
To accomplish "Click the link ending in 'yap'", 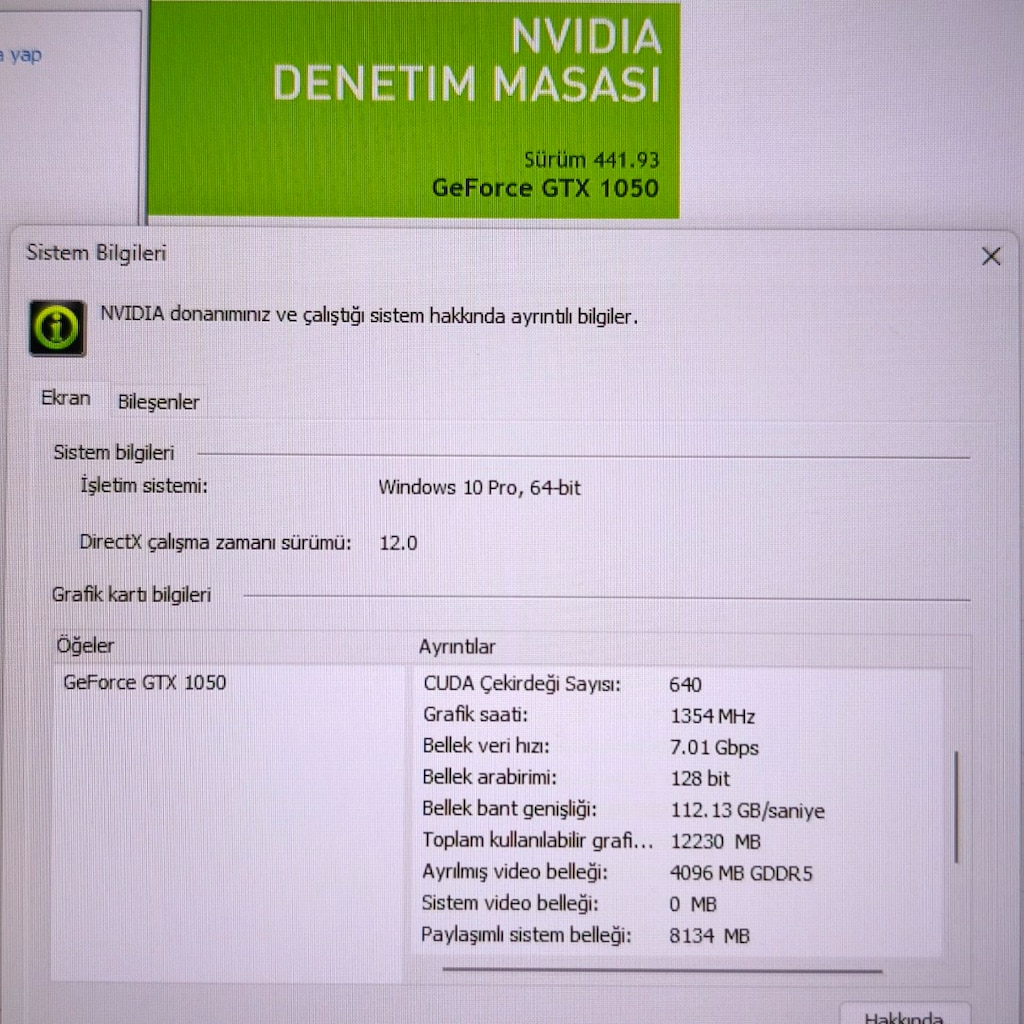I will tap(22, 55).
